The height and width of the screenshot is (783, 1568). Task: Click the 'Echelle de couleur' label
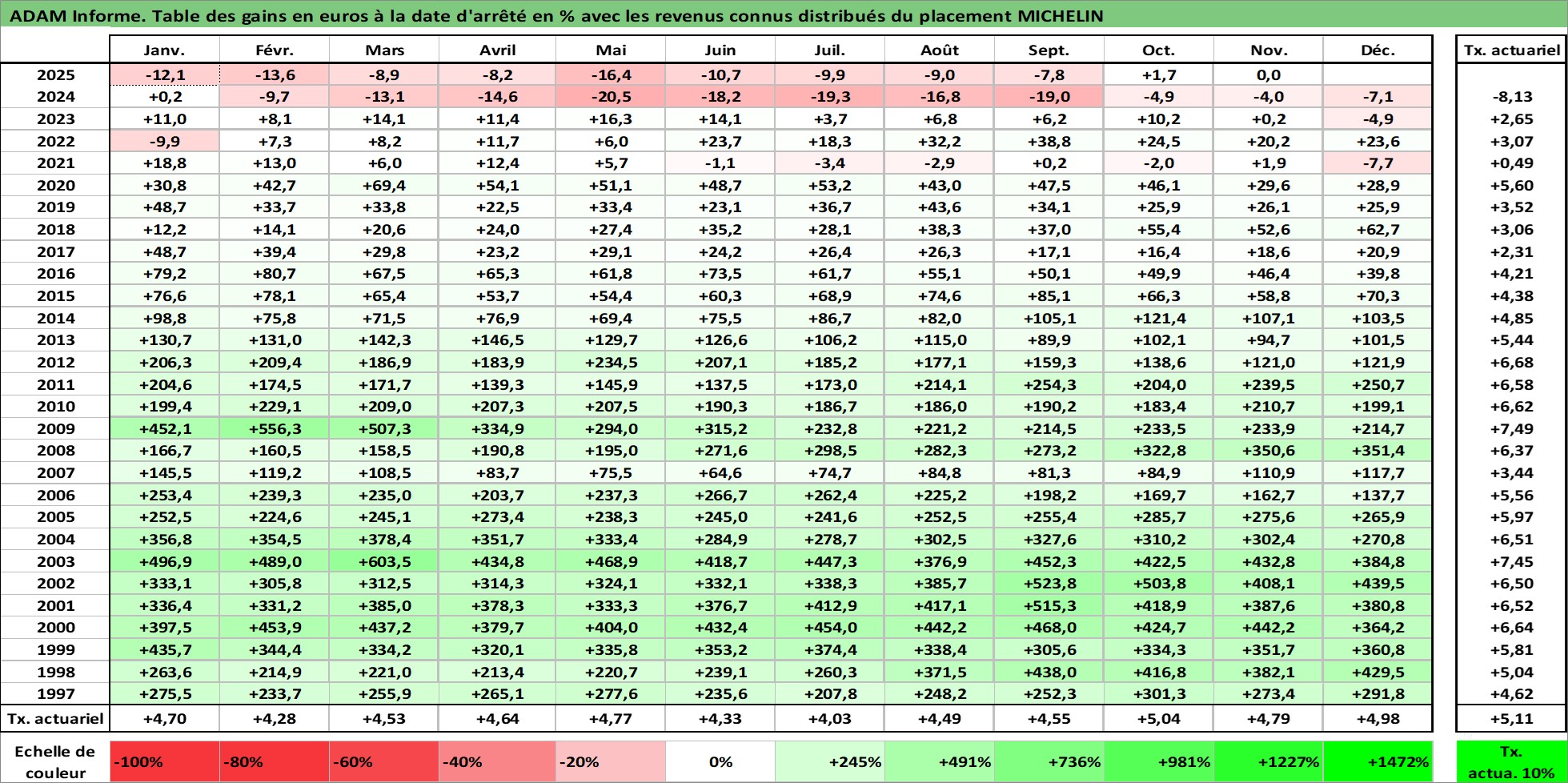55,761
